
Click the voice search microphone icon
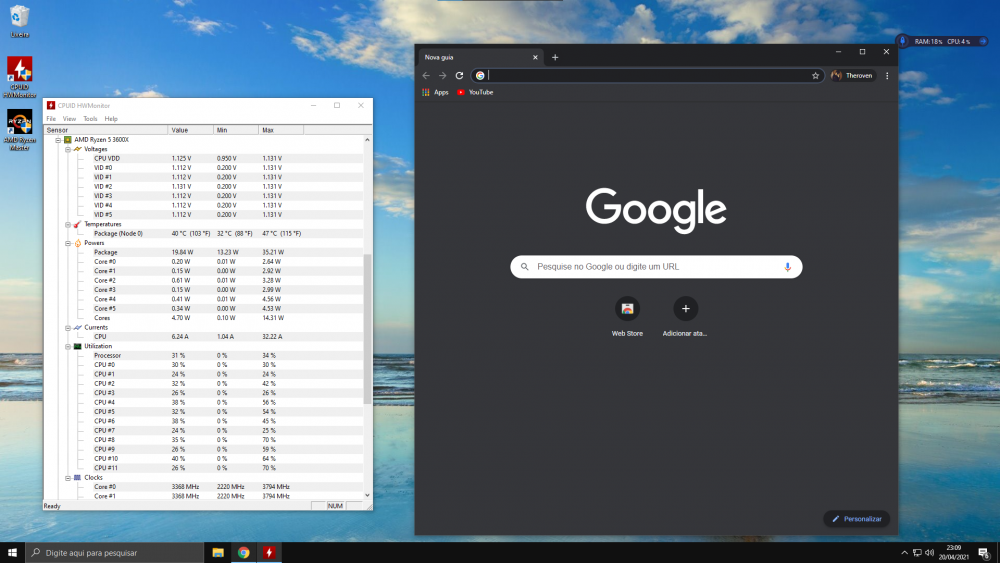click(787, 267)
